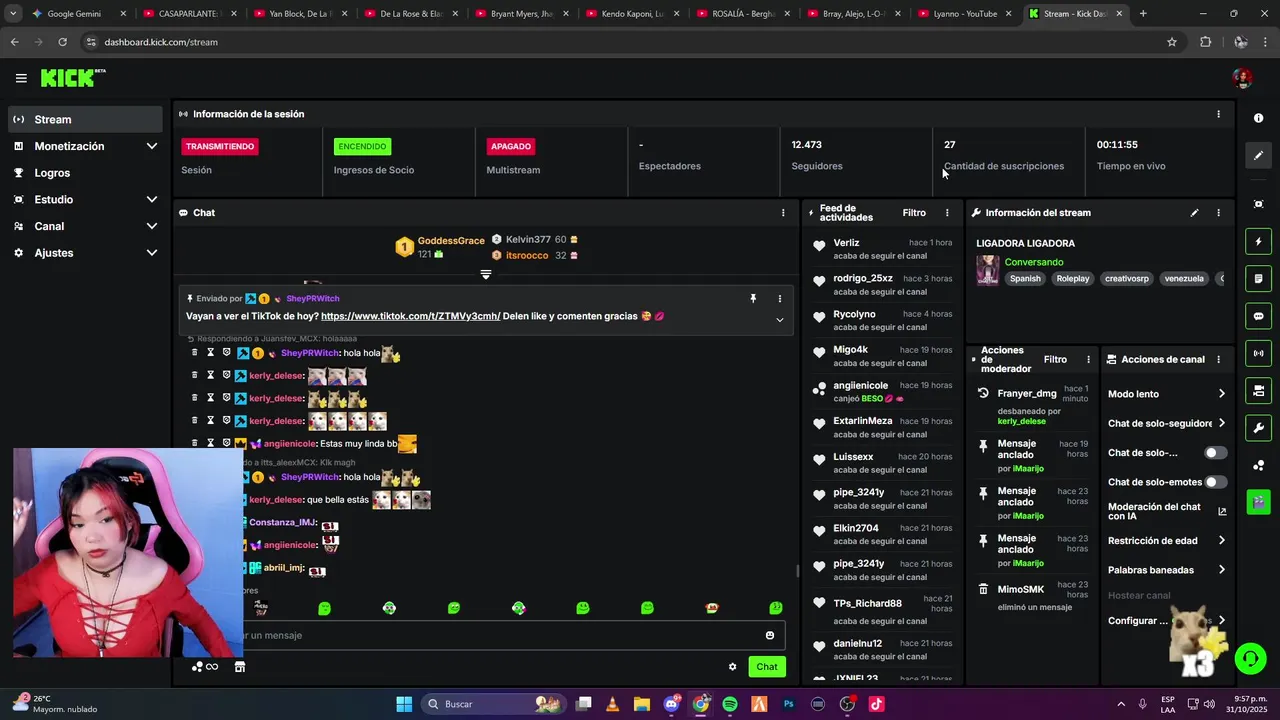
Task: Open the Modo lento options
Action: 1166,394
